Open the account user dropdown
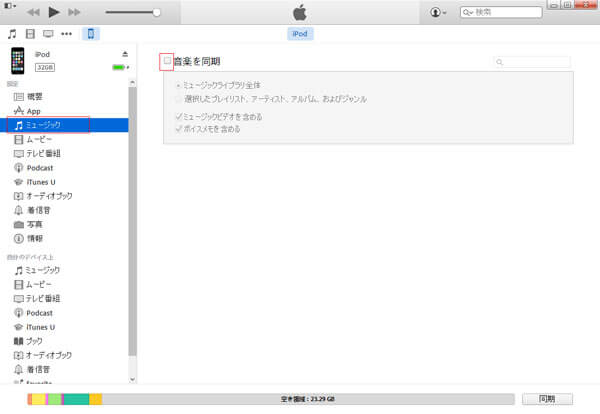 [438, 12]
